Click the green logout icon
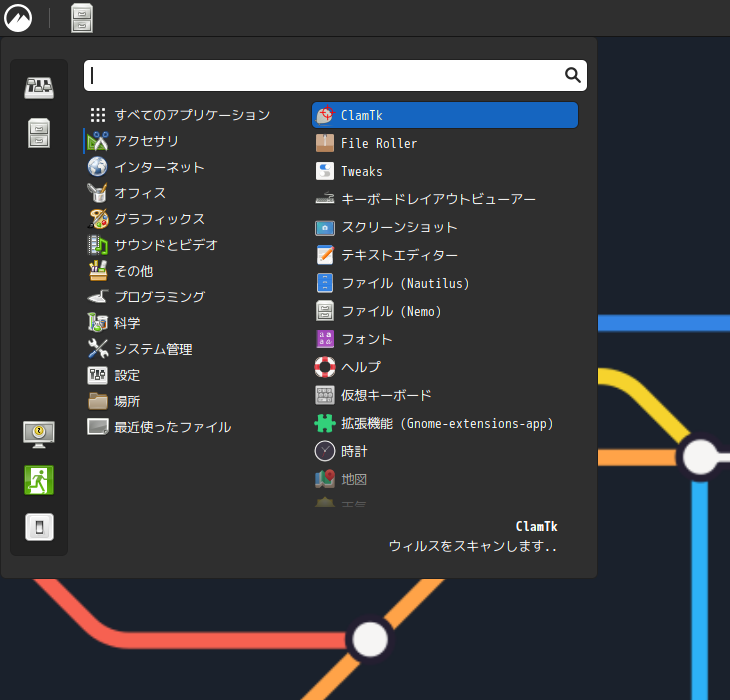730x700 pixels. pos(39,480)
